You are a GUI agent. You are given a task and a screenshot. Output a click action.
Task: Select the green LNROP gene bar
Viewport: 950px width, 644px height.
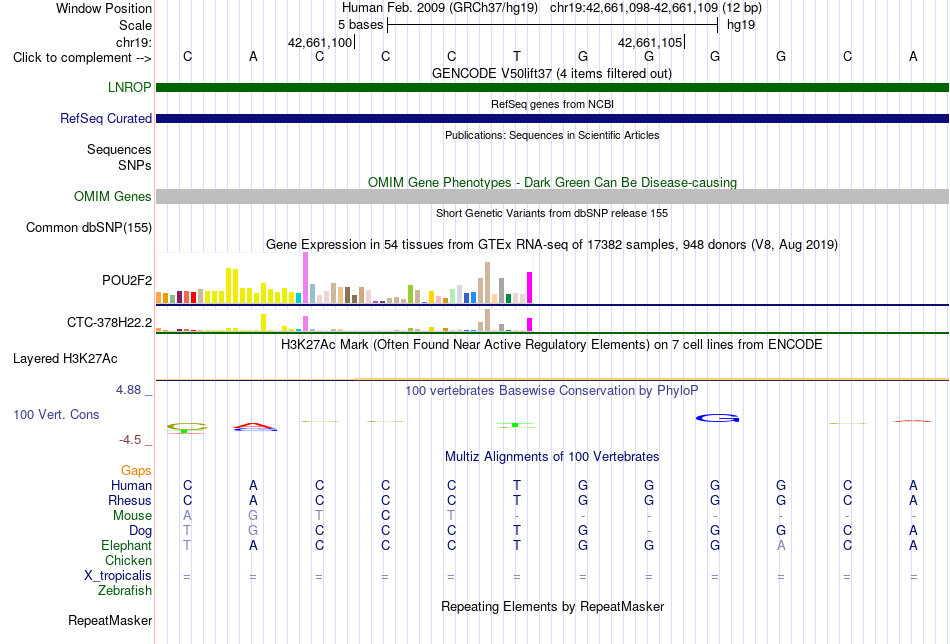[552, 87]
